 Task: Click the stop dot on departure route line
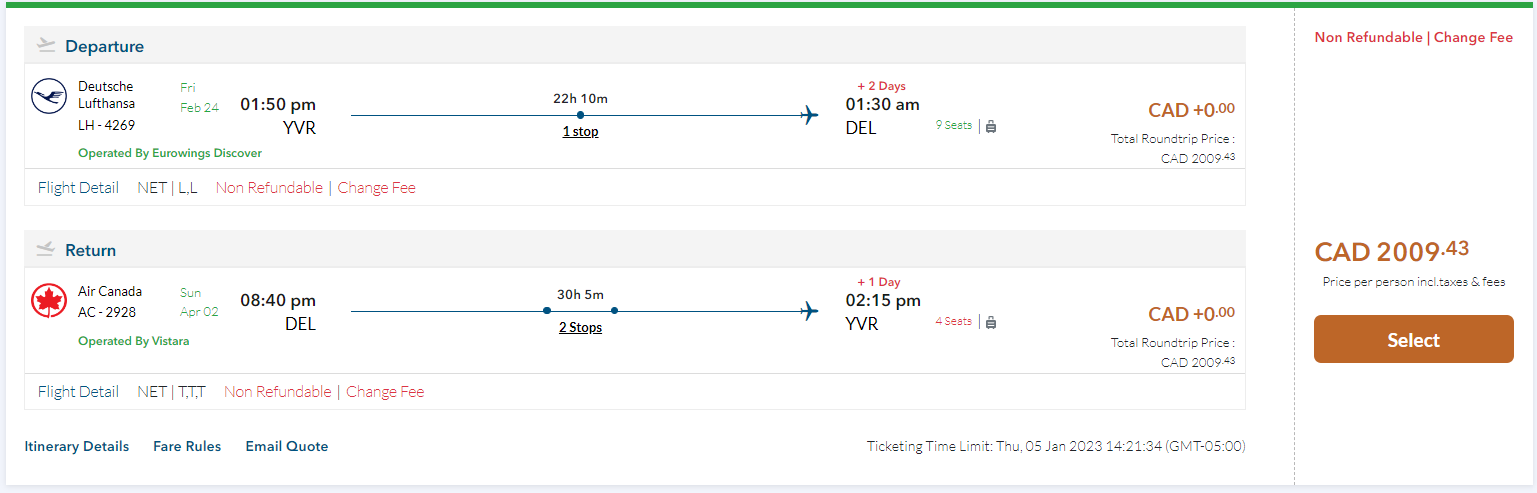pos(580,115)
